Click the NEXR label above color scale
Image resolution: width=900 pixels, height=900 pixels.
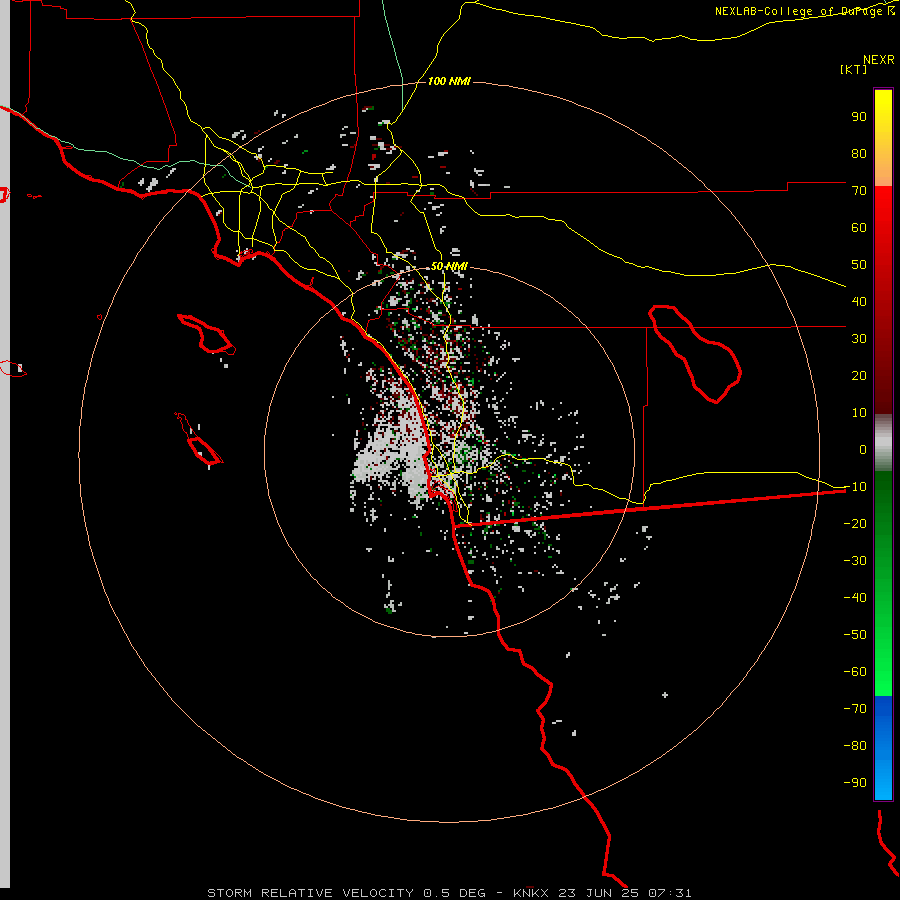(879, 59)
